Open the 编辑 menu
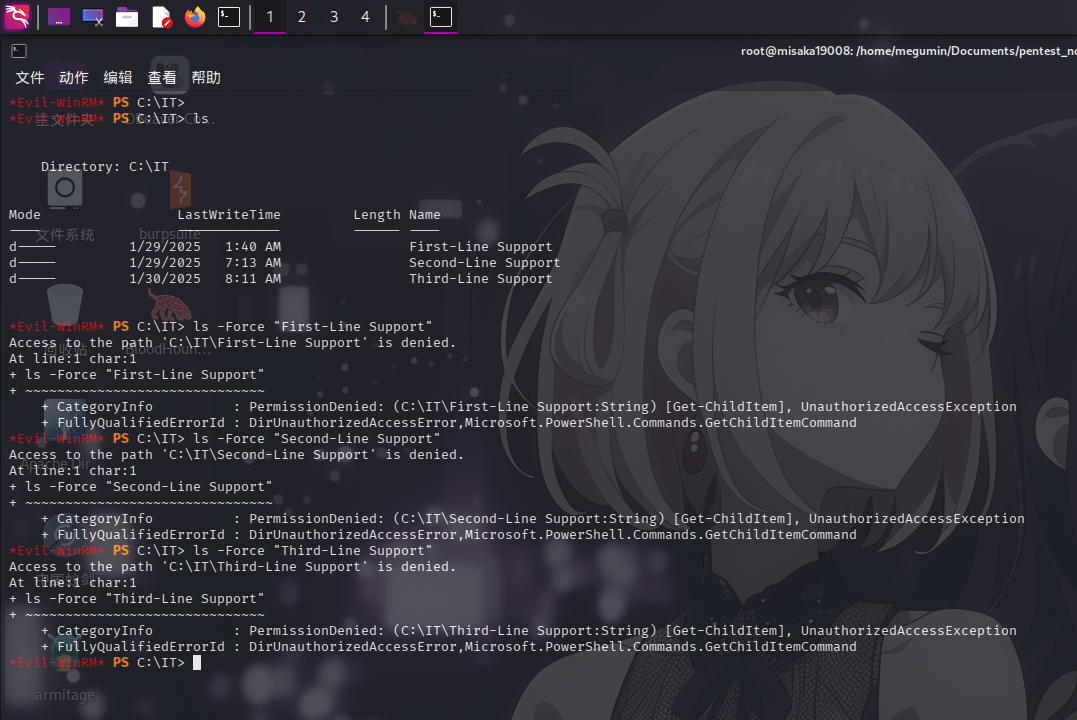1077x720 pixels. click(117, 78)
